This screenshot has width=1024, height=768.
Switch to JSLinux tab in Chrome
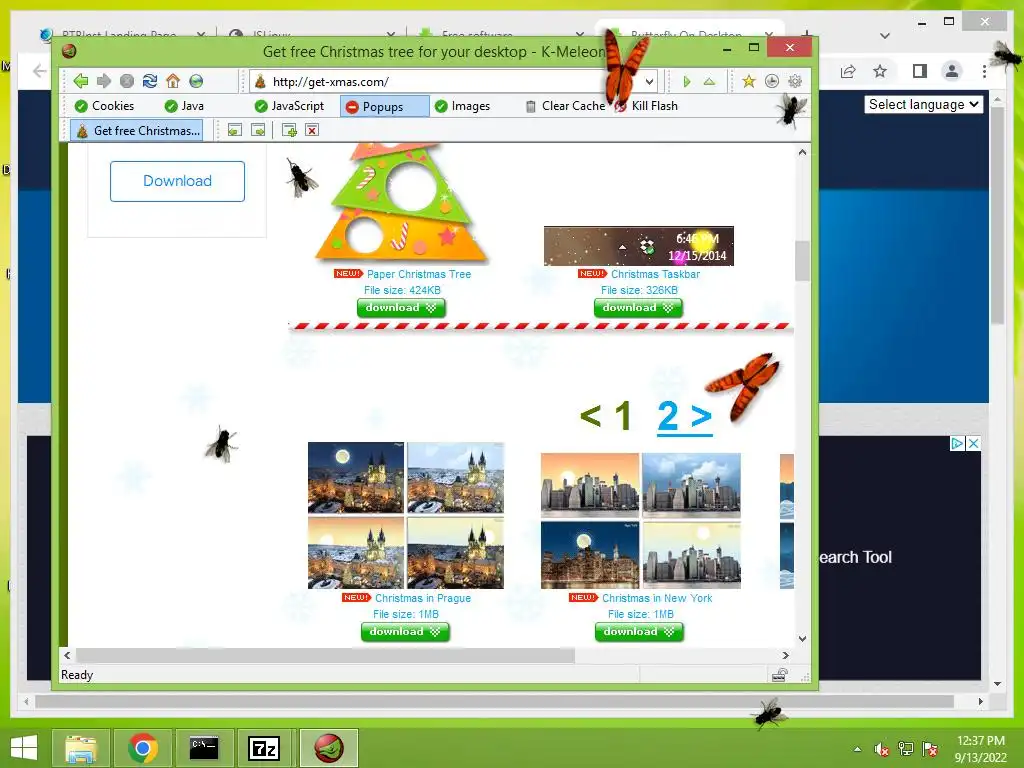(x=312, y=33)
